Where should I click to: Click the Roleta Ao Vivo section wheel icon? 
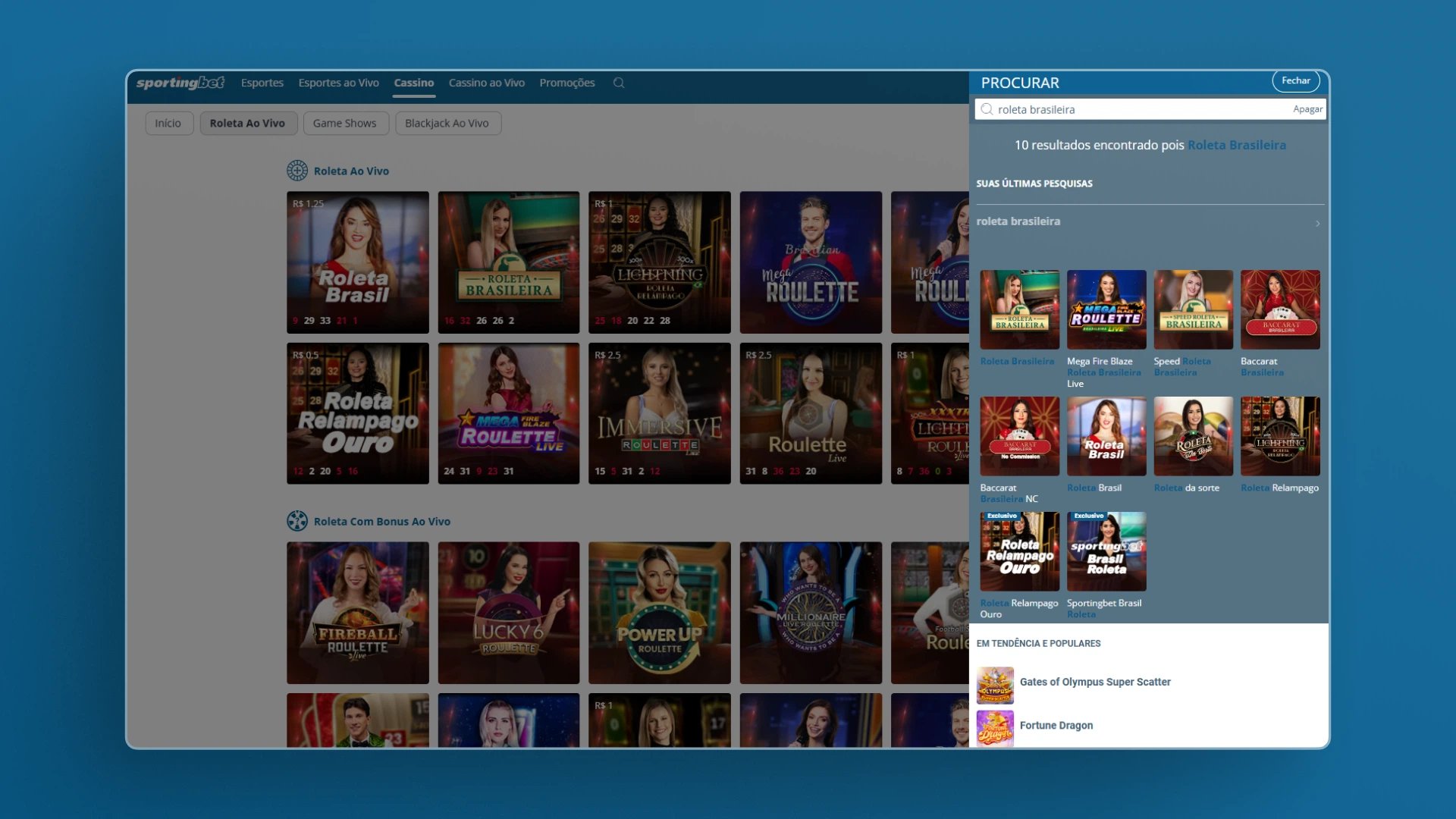[297, 171]
